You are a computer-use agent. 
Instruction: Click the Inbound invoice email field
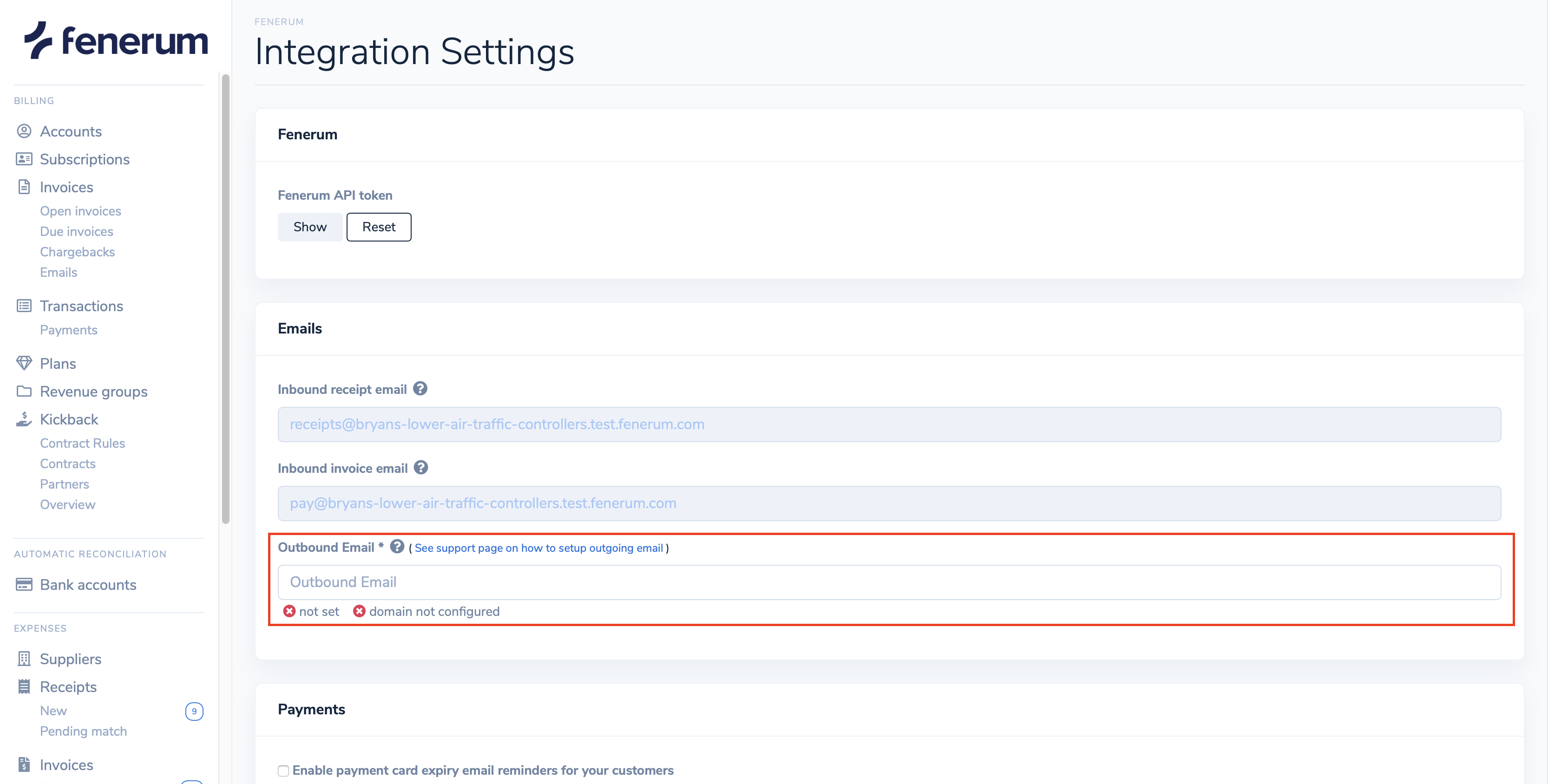(889, 503)
